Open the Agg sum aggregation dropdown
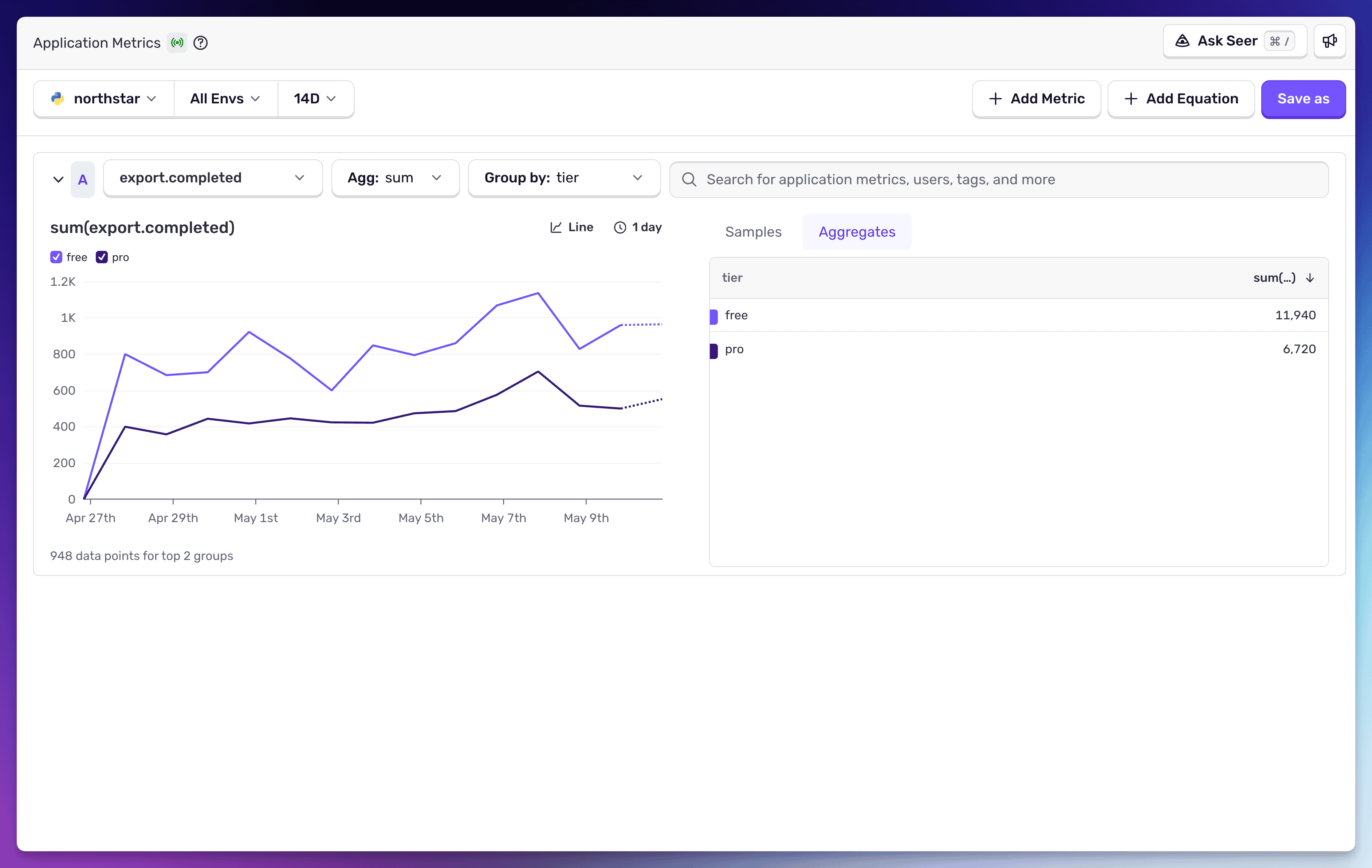 tap(395, 178)
